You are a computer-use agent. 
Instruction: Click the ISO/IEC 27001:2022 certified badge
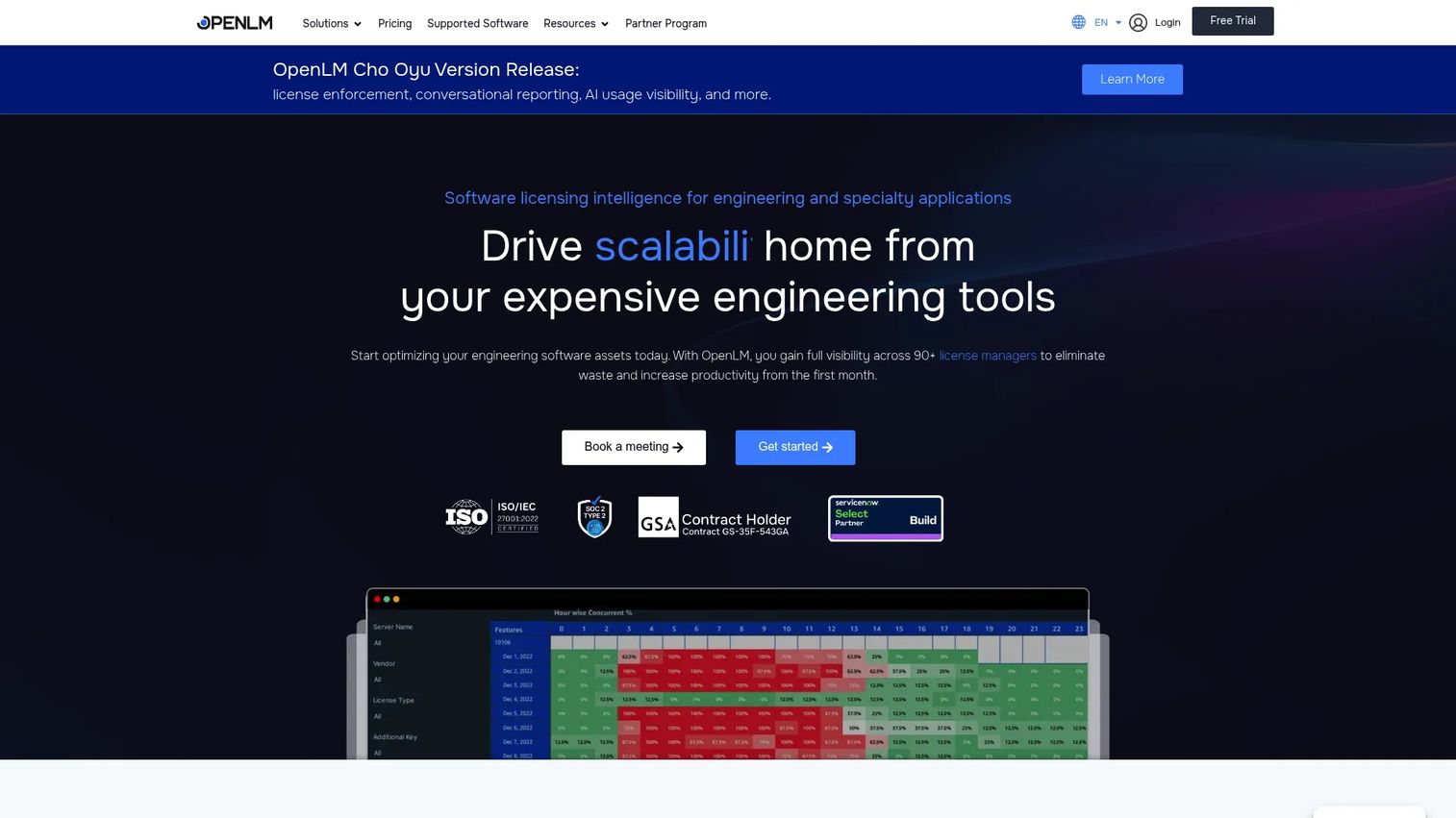click(491, 517)
